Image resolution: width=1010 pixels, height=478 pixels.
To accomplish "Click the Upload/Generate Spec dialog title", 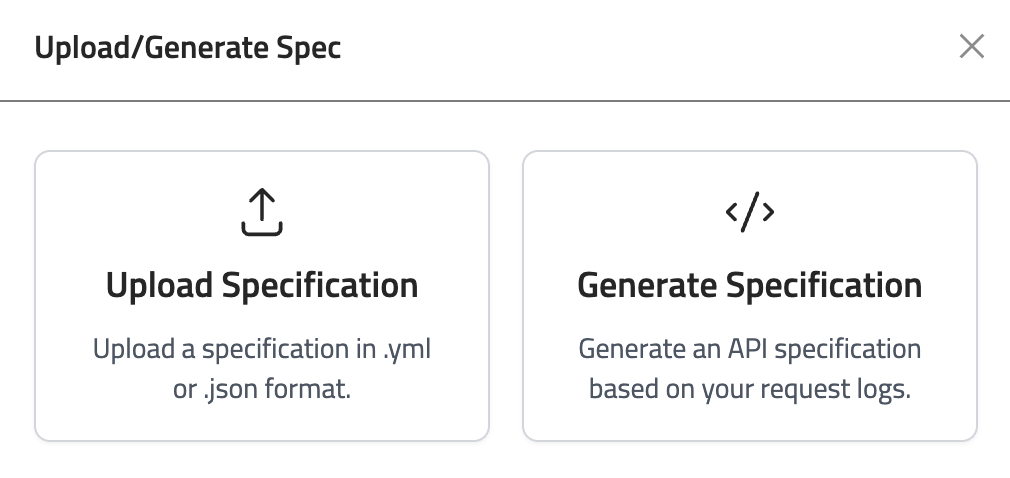I will tap(188, 47).
